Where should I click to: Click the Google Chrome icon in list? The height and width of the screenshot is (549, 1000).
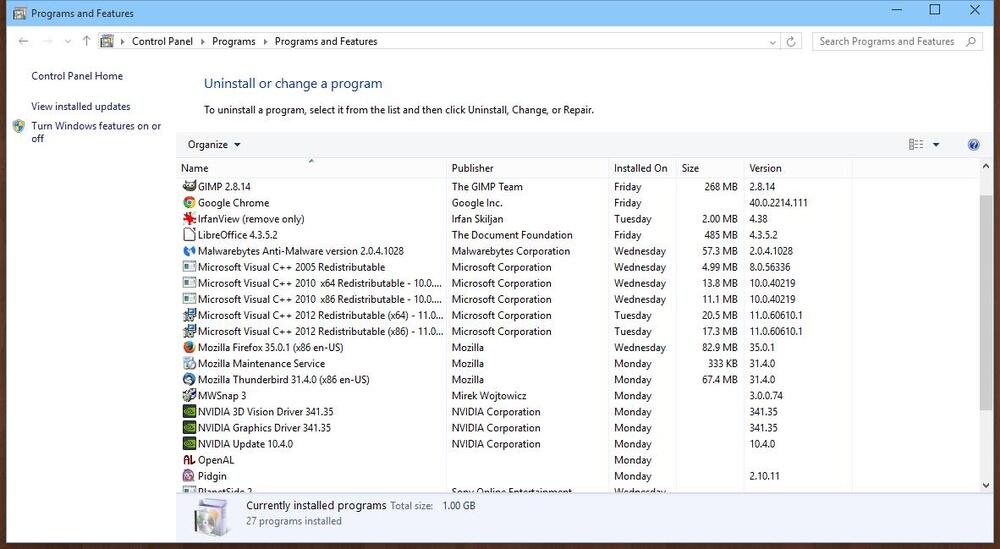click(189, 203)
